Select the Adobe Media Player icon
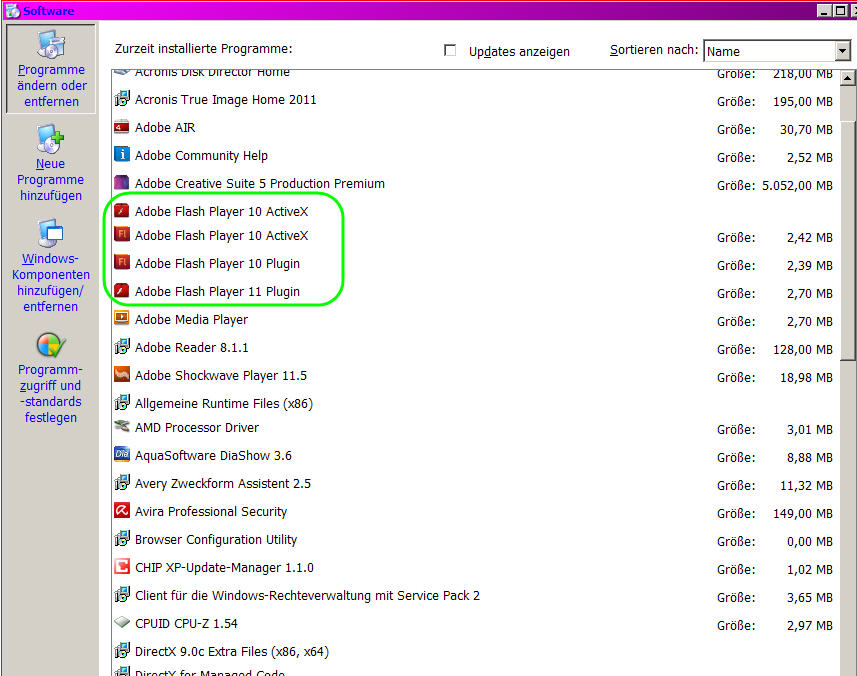Image resolution: width=857 pixels, height=676 pixels. click(122, 319)
